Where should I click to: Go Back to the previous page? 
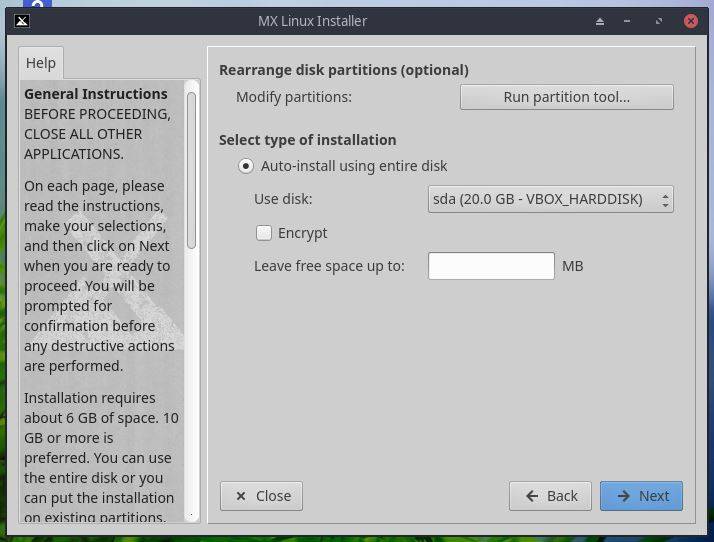tap(550, 496)
